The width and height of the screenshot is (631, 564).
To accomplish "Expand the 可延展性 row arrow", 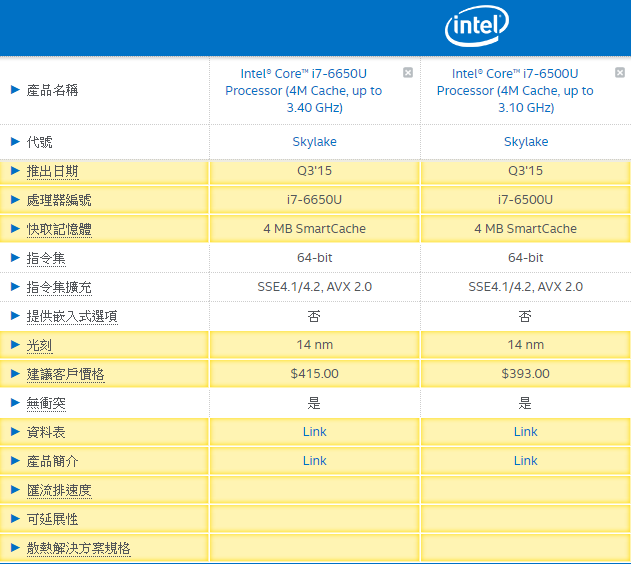I will 15,519.
